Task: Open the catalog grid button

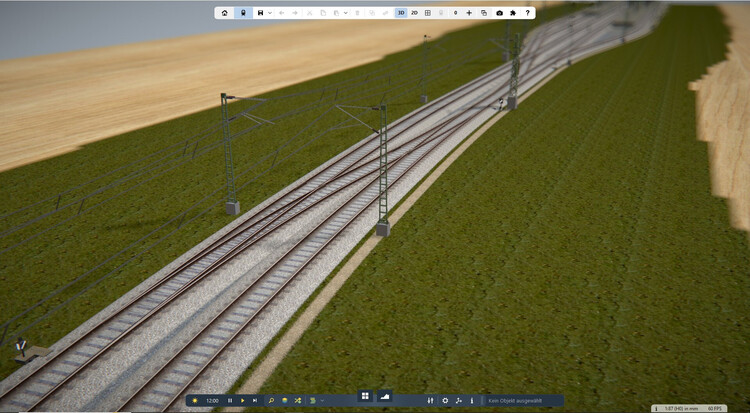Action: 365,396
